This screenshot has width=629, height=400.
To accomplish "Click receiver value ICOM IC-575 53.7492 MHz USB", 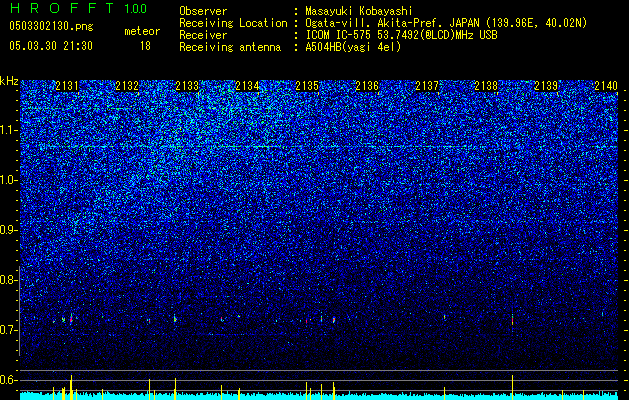I will 402,35.
